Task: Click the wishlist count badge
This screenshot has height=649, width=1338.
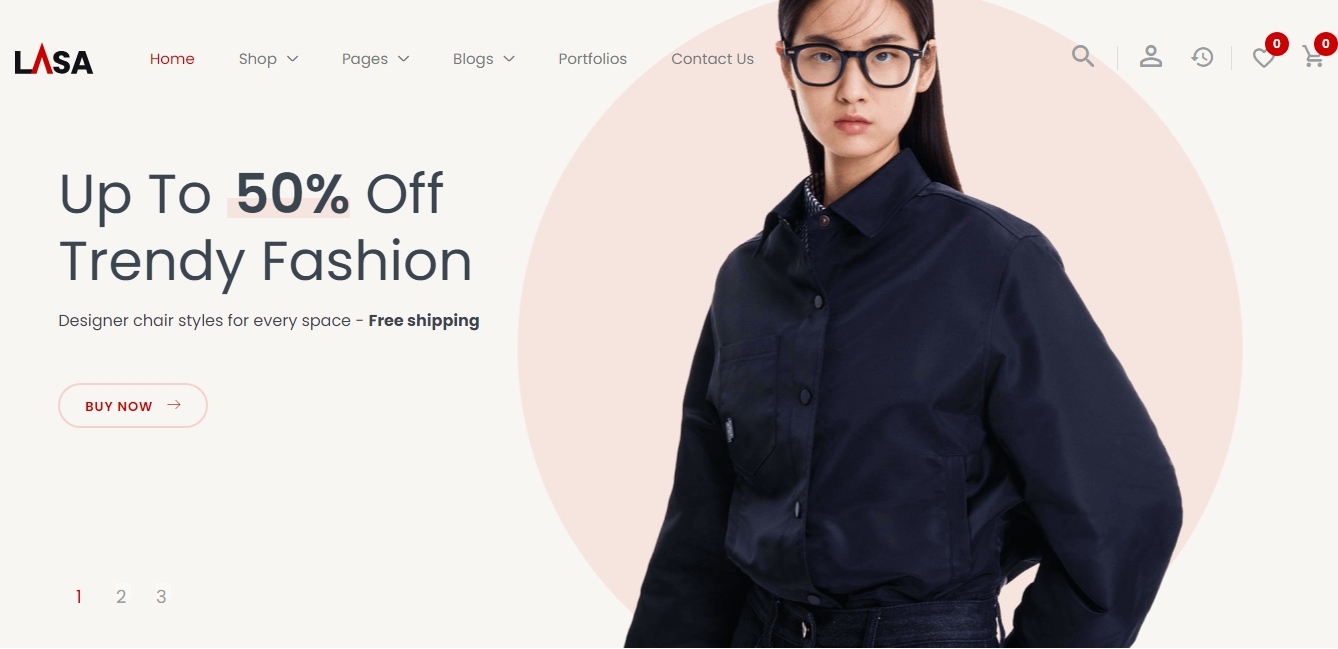Action: (x=1276, y=44)
